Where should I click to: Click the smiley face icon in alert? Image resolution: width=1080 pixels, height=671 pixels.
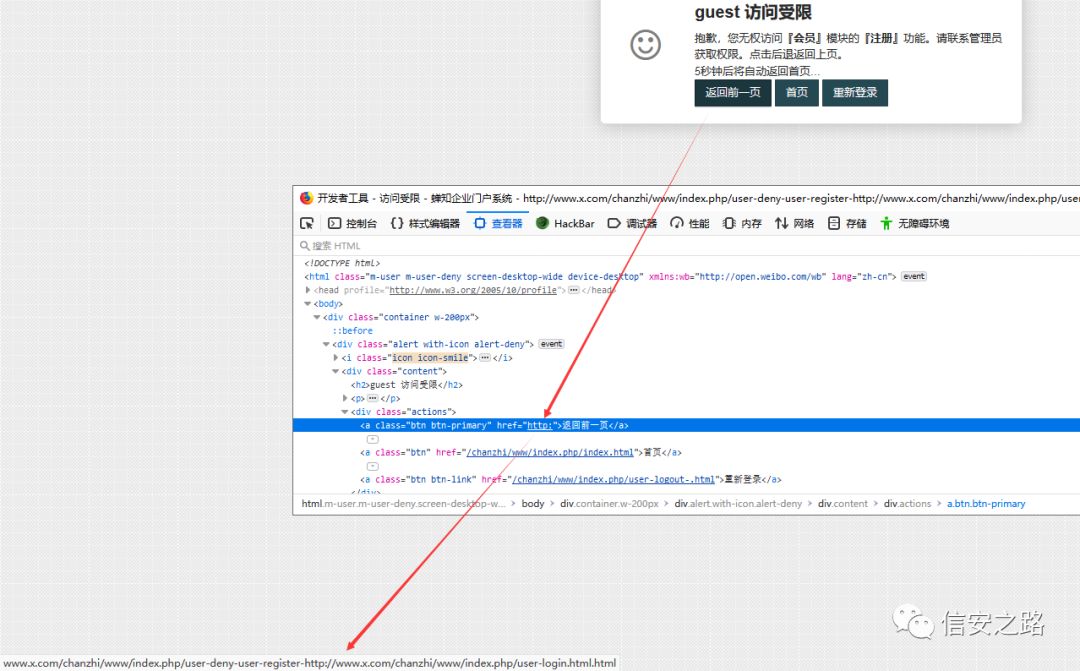click(645, 45)
